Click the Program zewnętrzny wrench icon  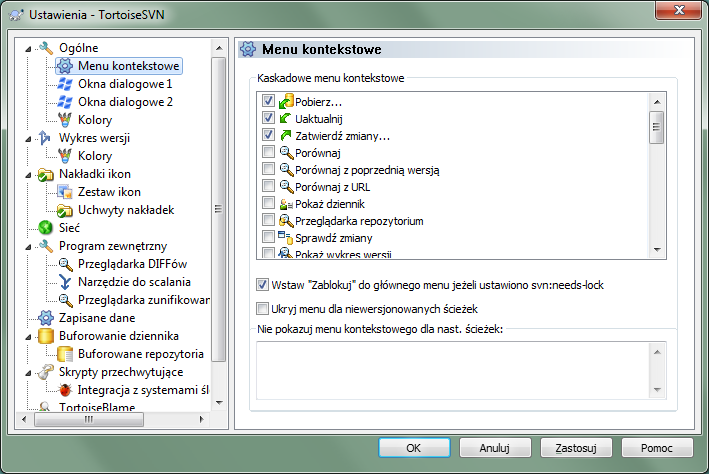click(x=46, y=246)
